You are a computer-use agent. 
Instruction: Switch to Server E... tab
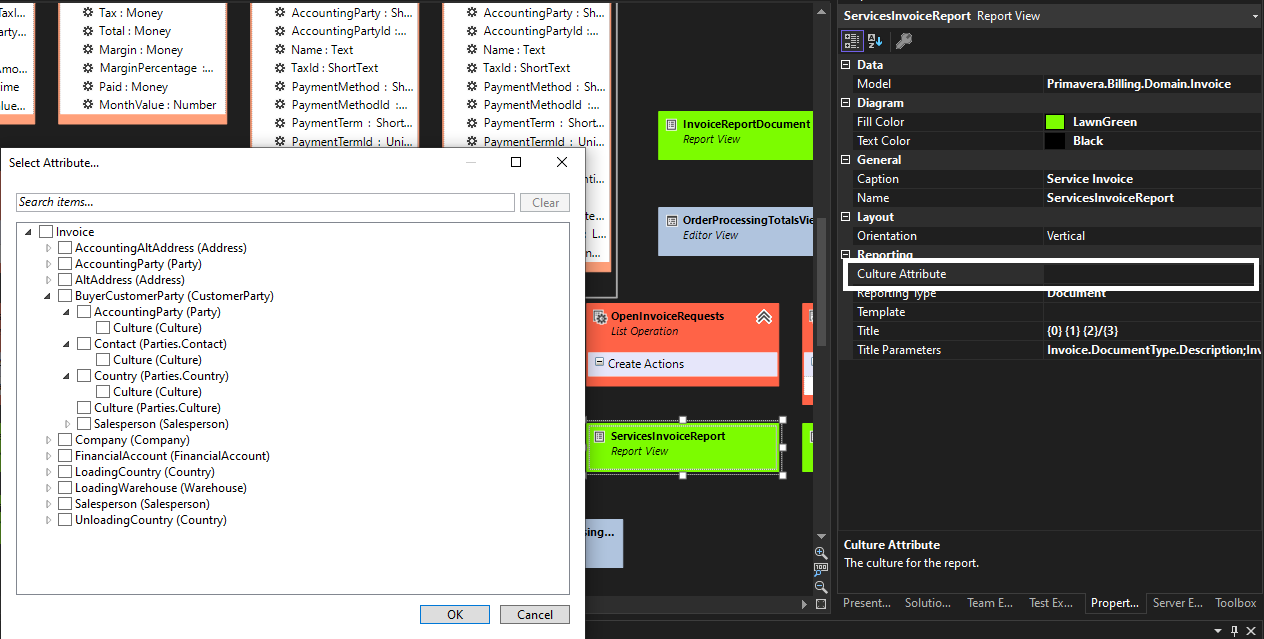pos(1177,603)
